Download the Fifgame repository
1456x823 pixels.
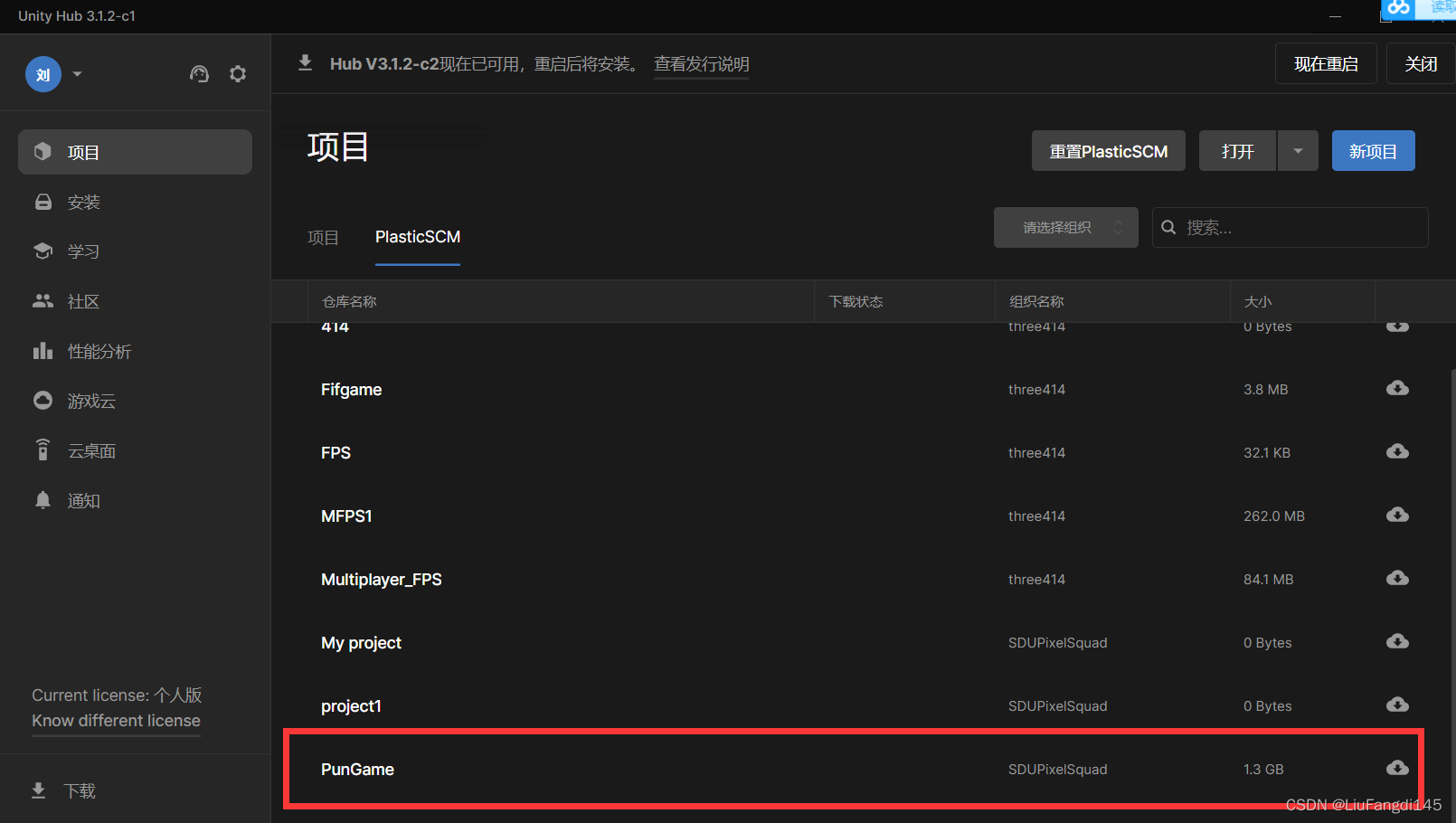(x=1397, y=388)
